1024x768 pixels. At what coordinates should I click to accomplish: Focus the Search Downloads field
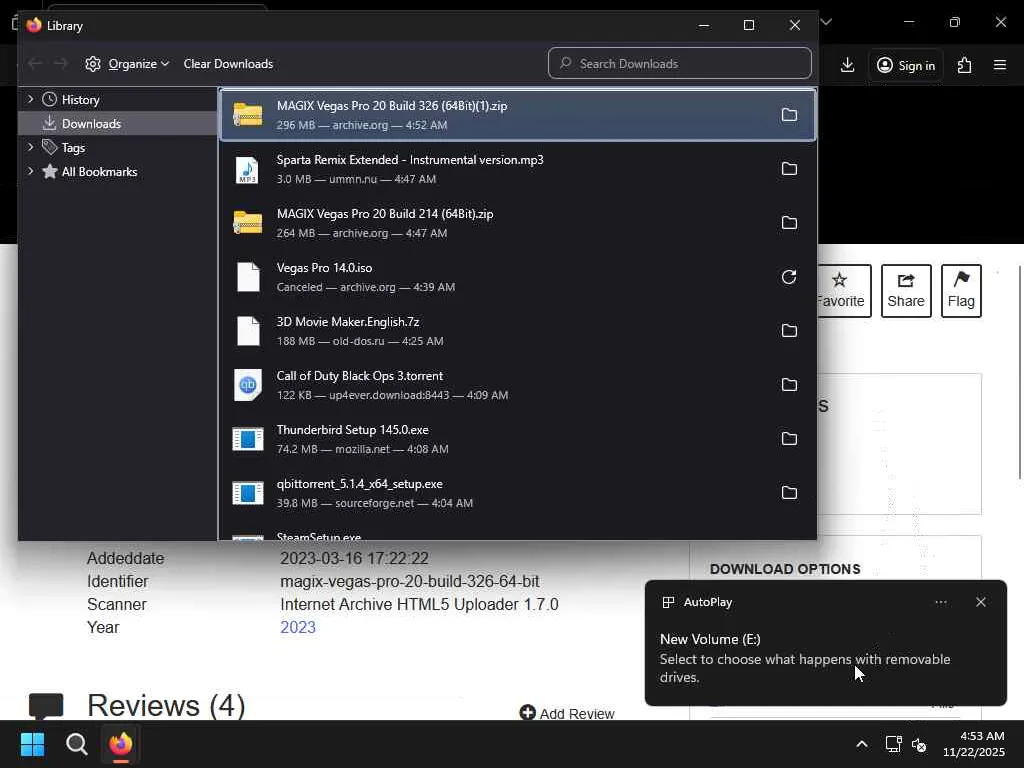680,63
